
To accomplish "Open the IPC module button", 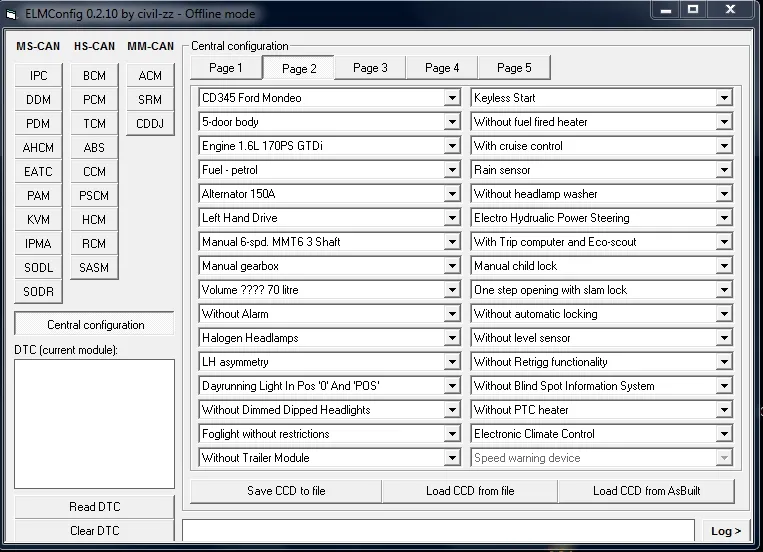I will coord(38,76).
